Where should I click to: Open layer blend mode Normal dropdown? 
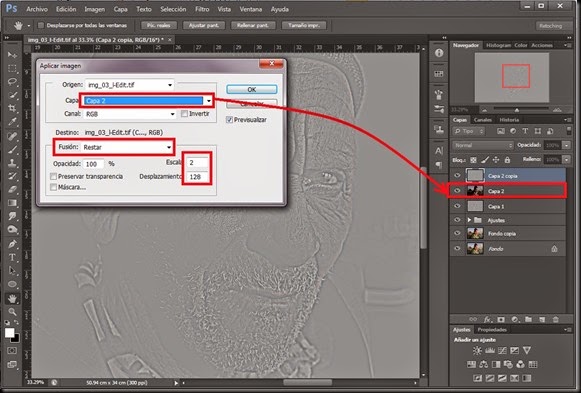click(x=483, y=145)
